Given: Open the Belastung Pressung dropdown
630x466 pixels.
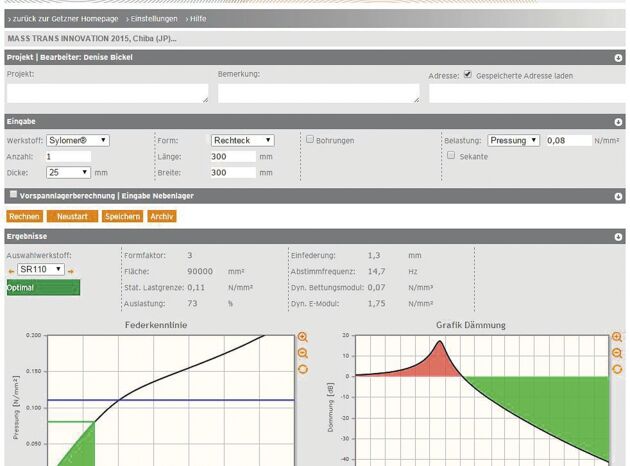Looking at the screenshot, I should (514, 140).
